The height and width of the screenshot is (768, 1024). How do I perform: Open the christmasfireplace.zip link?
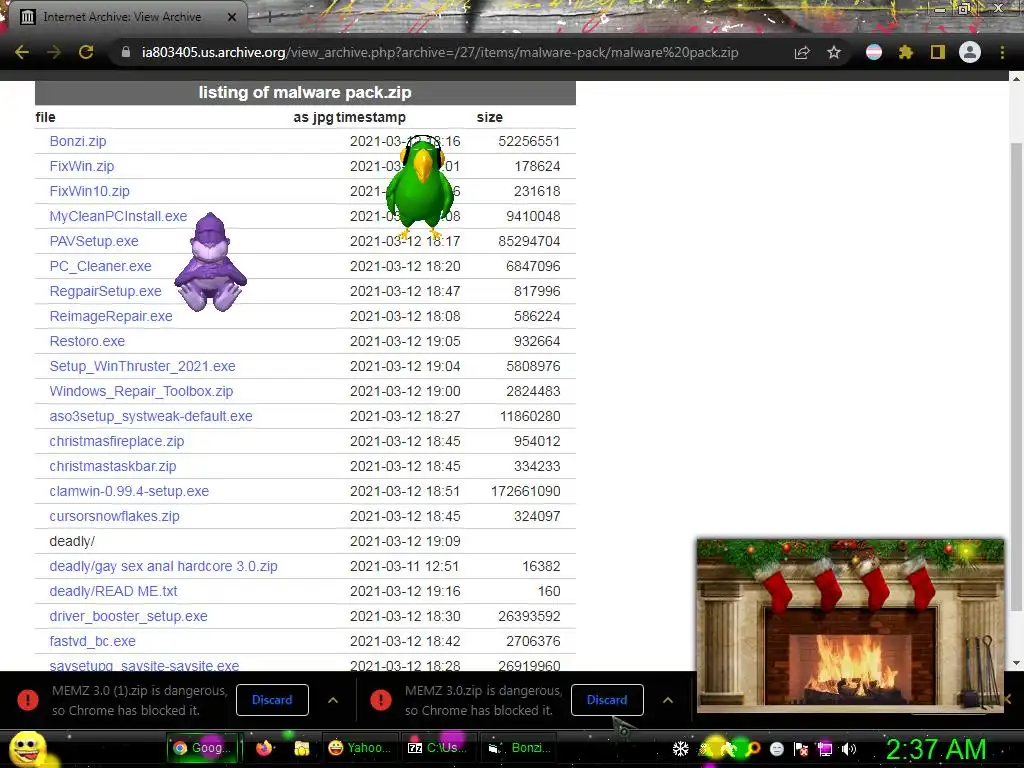pos(117,441)
